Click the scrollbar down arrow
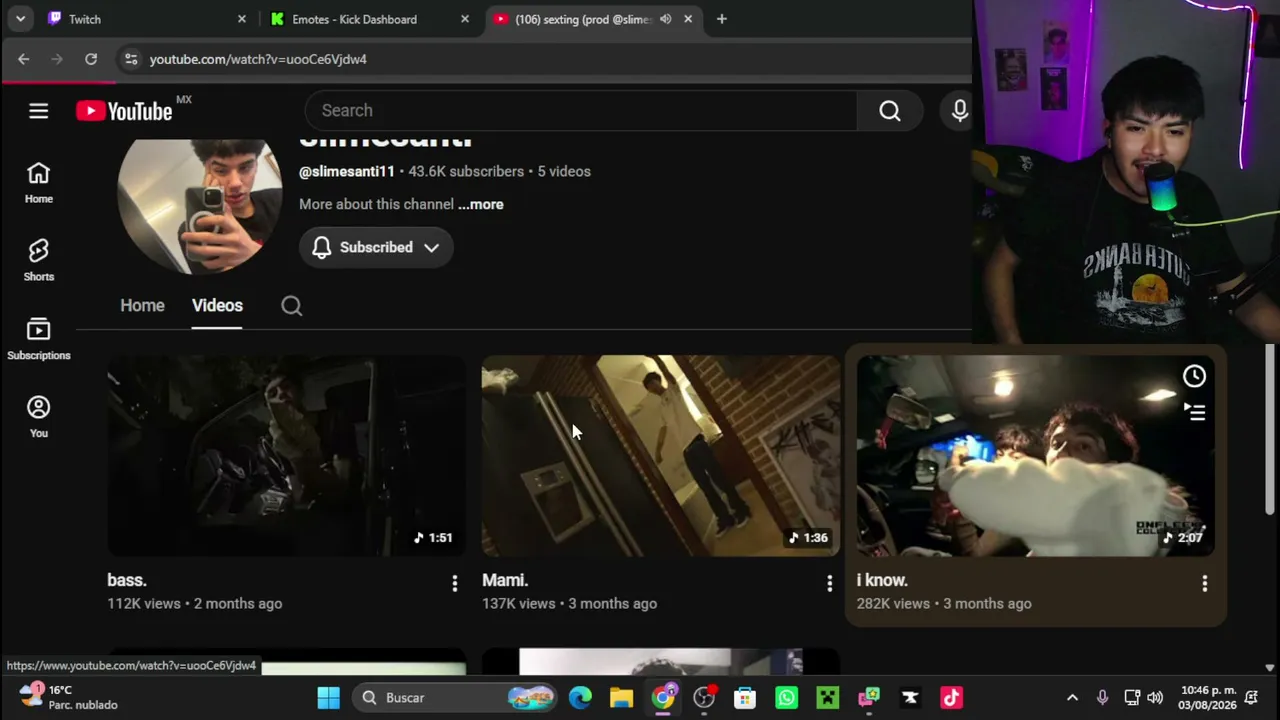Image resolution: width=1280 pixels, height=720 pixels. tap(1270, 667)
